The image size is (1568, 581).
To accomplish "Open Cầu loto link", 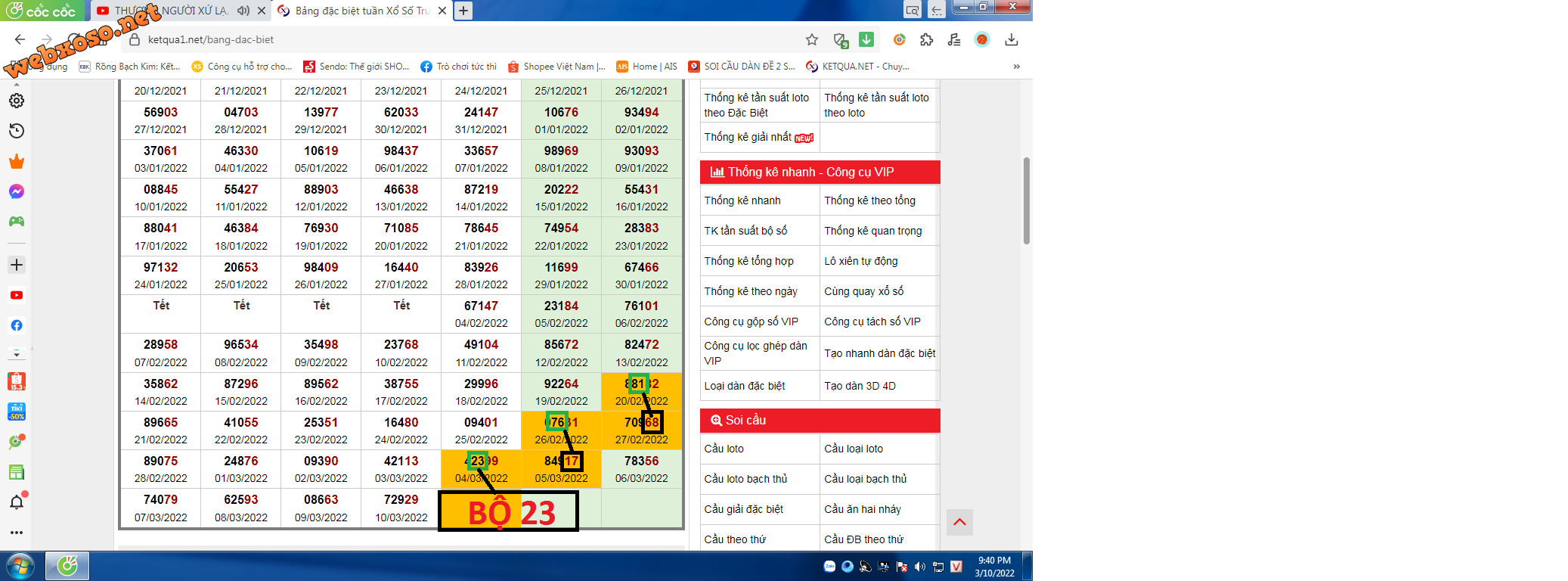I will [724, 449].
